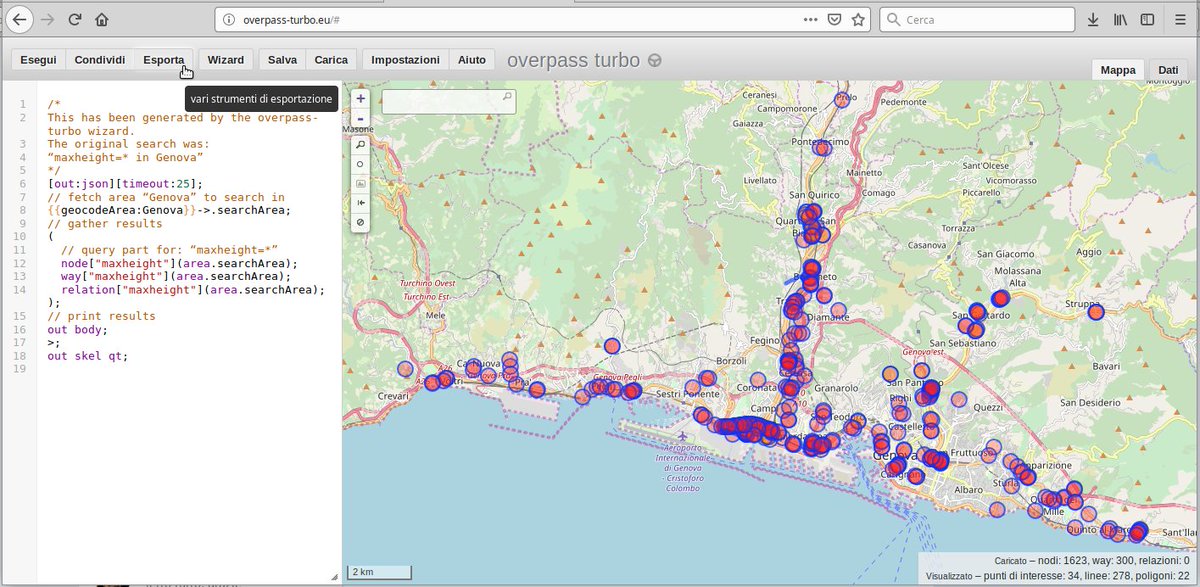Image resolution: width=1200 pixels, height=587 pixels.
Task: Open the Firefox hamburger menu
Action: [x=1180, y=19]
